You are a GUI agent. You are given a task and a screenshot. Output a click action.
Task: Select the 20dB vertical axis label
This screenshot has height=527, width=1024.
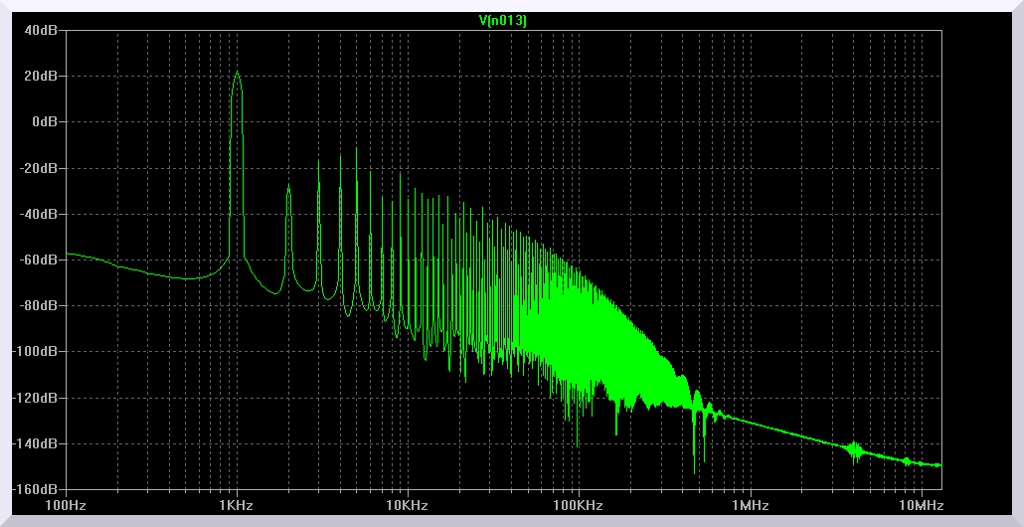43,76
